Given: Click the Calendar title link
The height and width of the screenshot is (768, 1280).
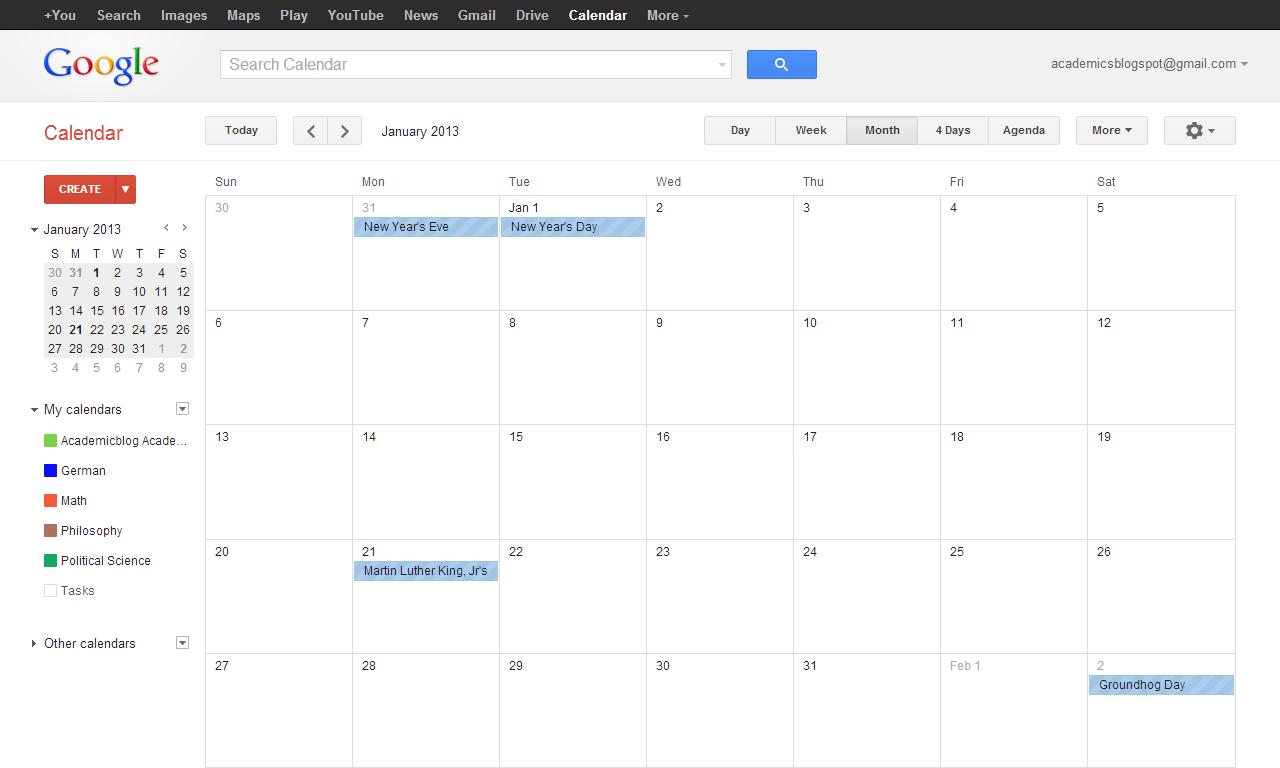Looking at the screenshot, I should [x=83, y=133].
